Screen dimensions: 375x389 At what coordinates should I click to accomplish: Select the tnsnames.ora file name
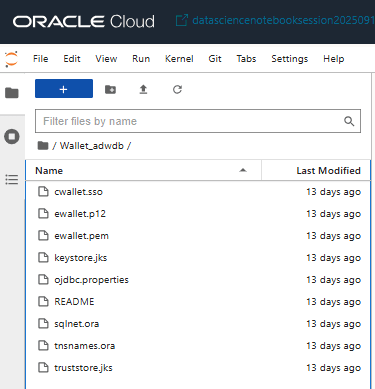click(x=85, y=346)
